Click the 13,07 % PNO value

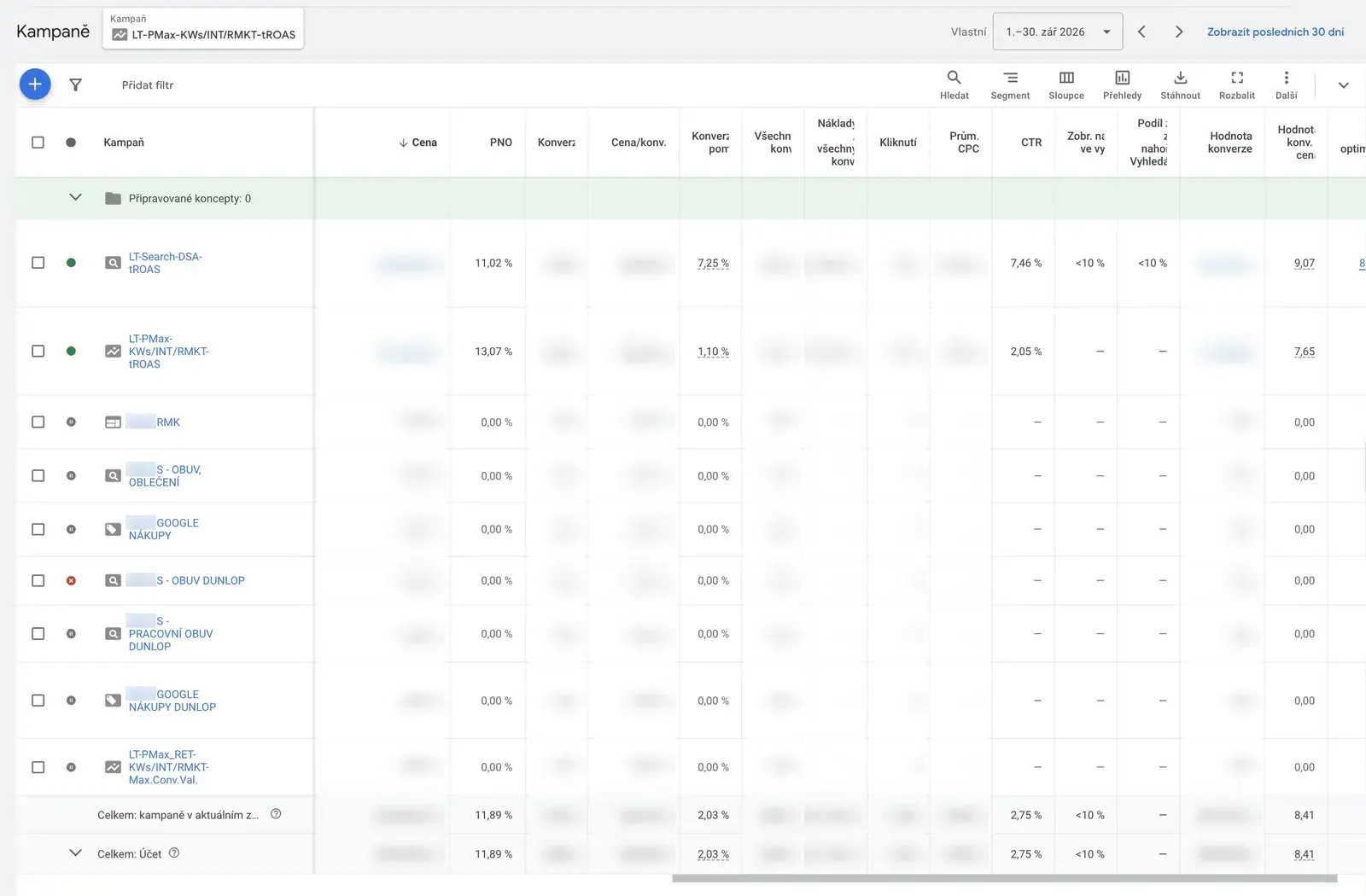tap(493, 351)
